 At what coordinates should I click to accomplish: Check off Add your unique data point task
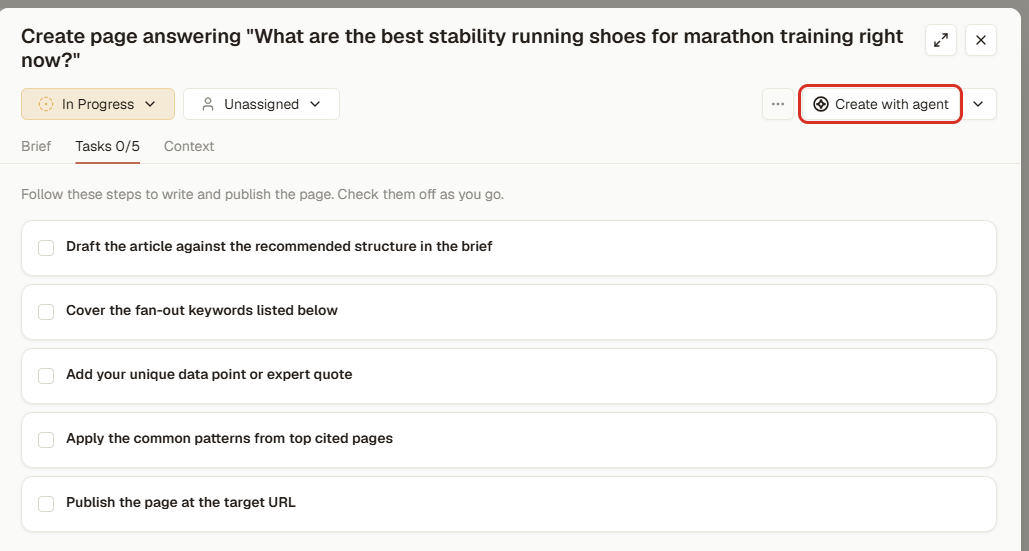tap(46, 376)
